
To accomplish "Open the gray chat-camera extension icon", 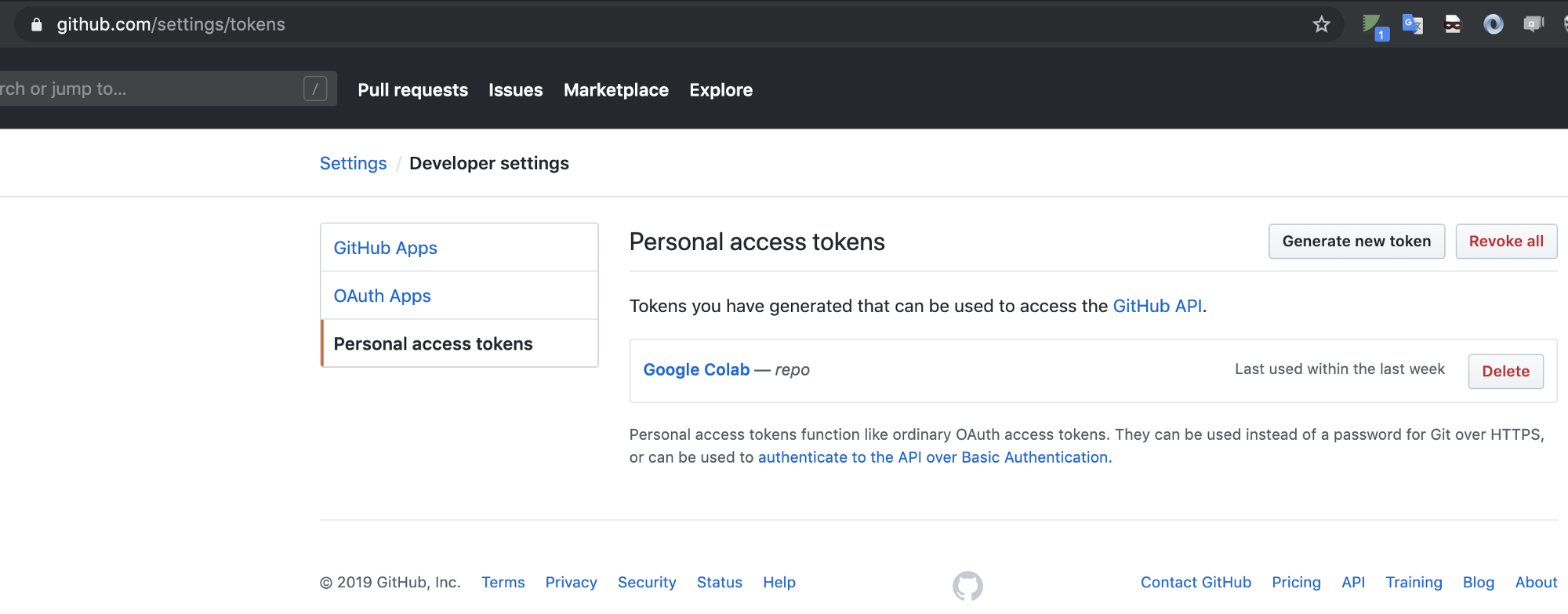I will [x=1534, y=24].
